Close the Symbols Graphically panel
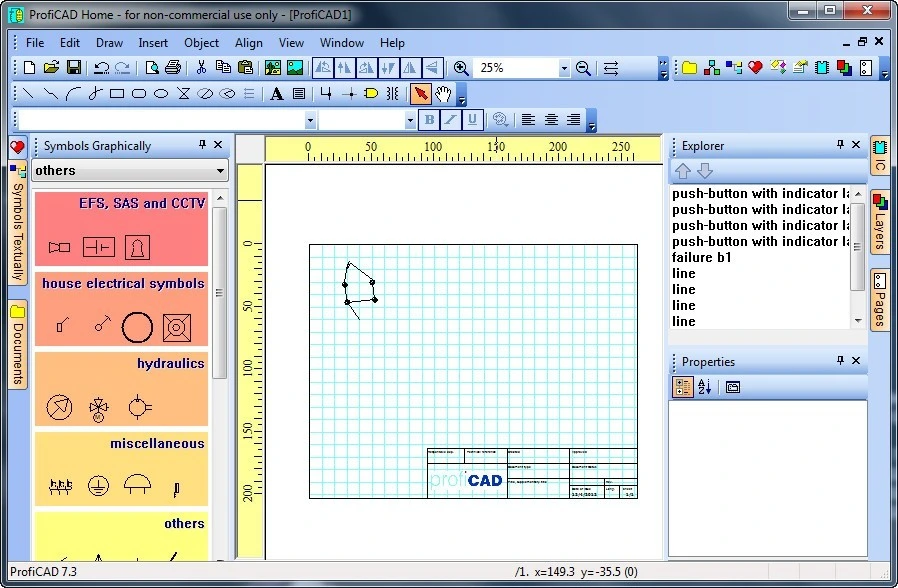Image resolution: width=898 pixels, height=588 pixels. (218, 145)
